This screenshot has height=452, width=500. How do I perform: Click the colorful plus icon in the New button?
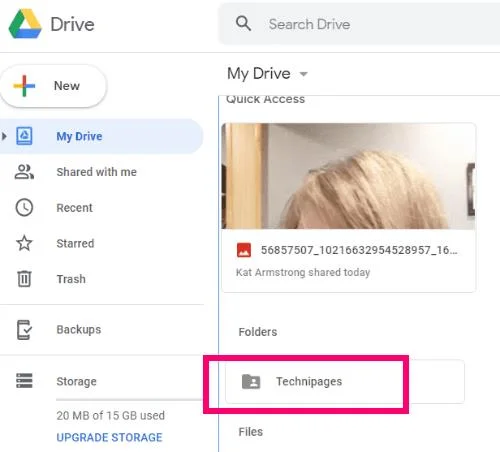[24, 86]
